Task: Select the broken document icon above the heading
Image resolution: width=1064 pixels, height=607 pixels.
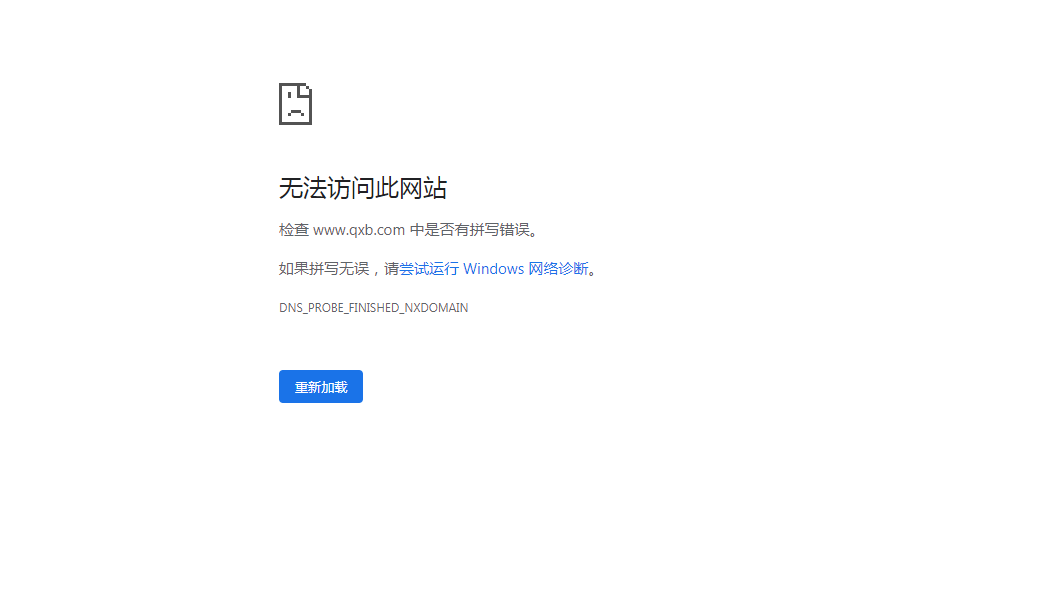Action: pos(295,103)
